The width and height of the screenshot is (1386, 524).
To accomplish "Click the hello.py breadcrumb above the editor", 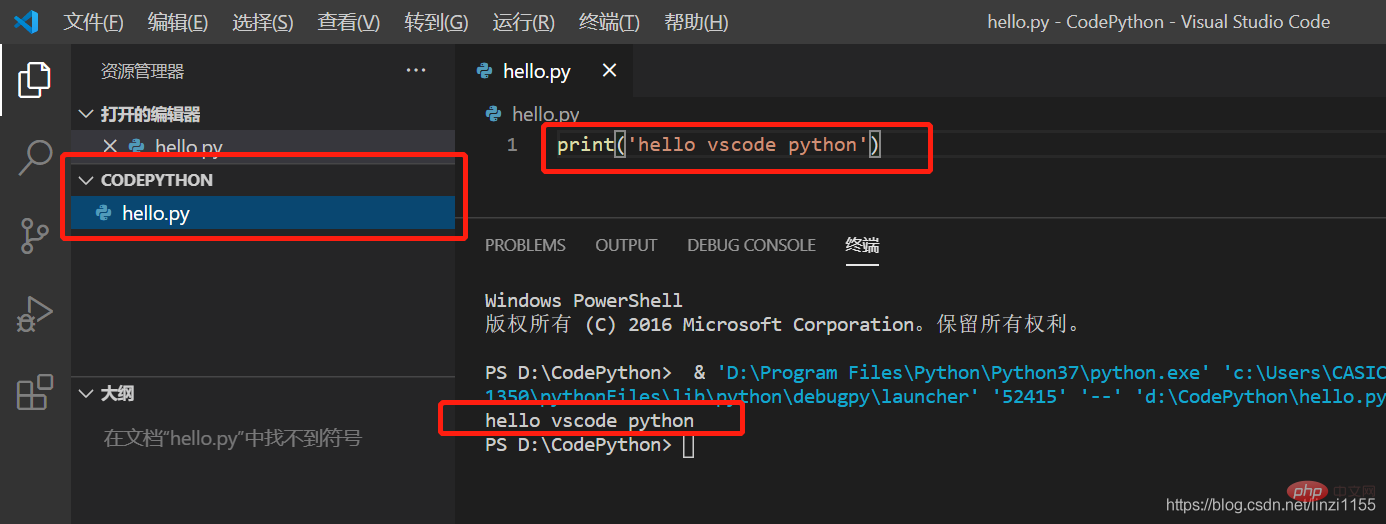I will [x=545, y=115].
